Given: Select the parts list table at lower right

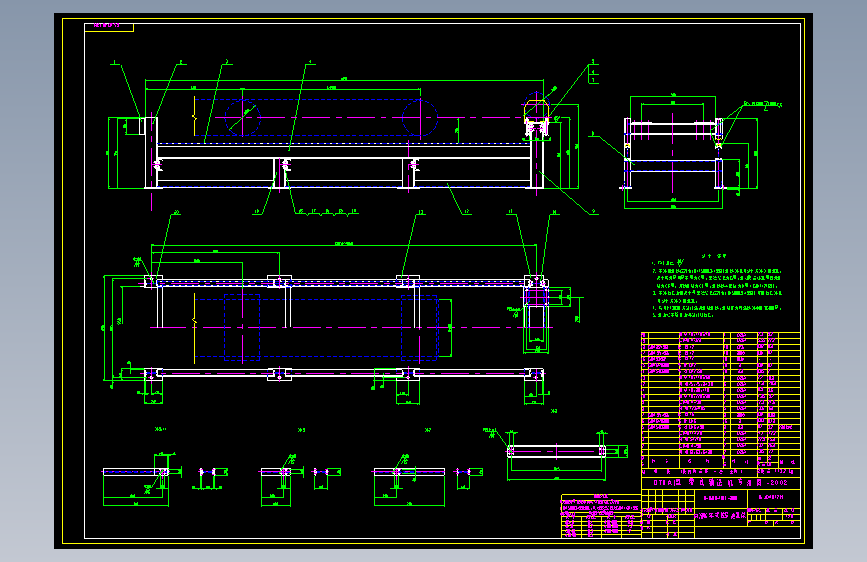Looking at the screenshot, I should pos(720,400).
